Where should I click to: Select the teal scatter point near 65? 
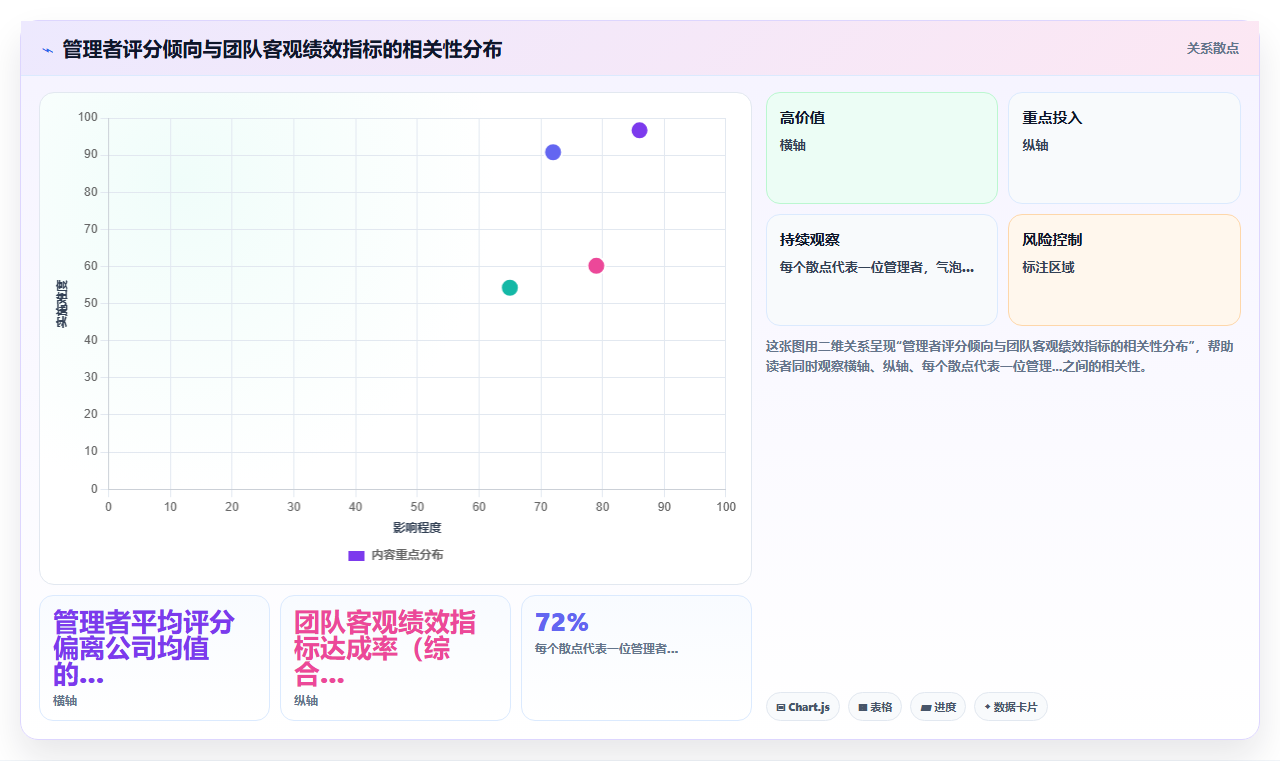pyautogui.click(x=510, y=288)
